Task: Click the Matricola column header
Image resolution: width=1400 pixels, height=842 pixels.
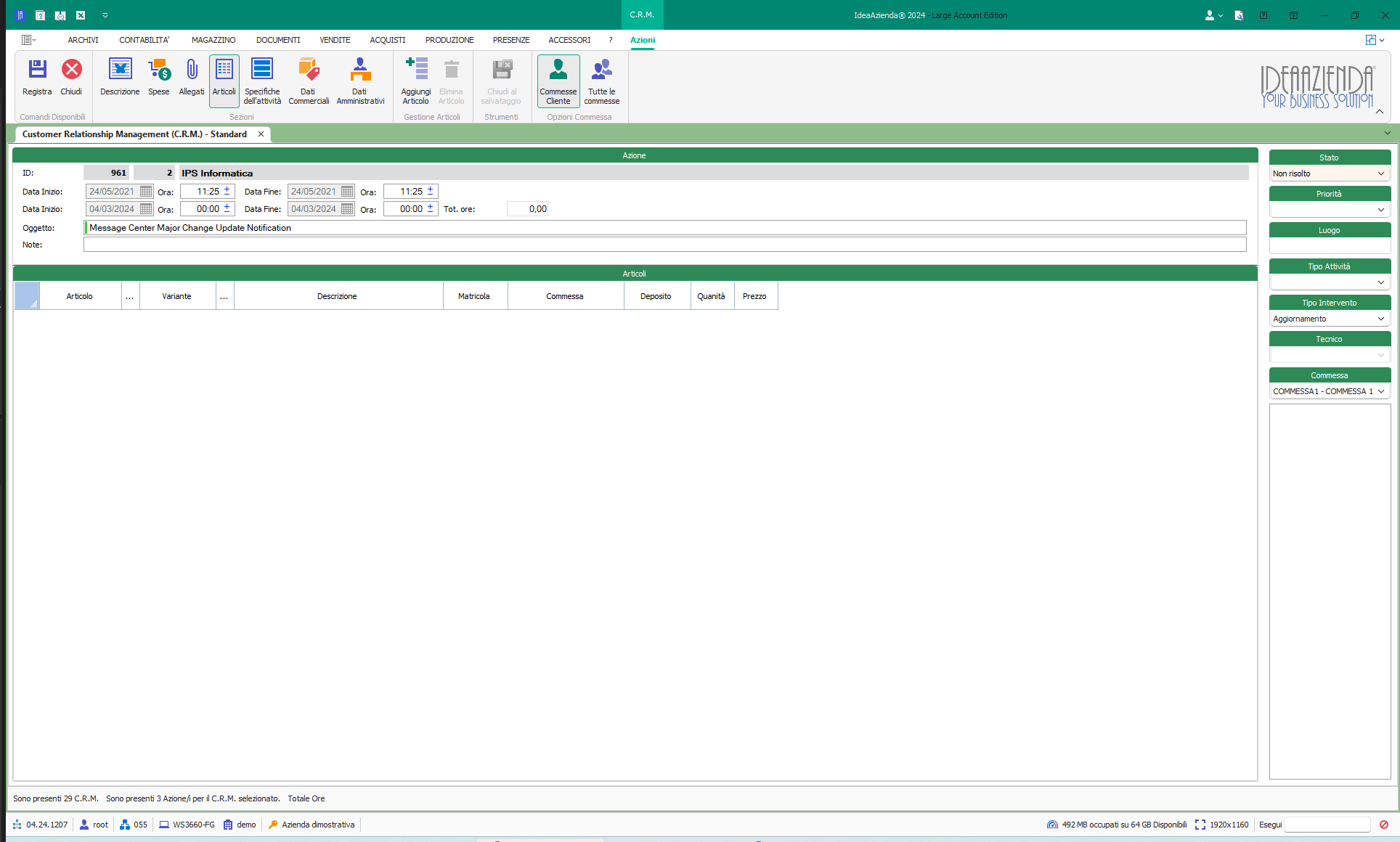Action: 474,296
